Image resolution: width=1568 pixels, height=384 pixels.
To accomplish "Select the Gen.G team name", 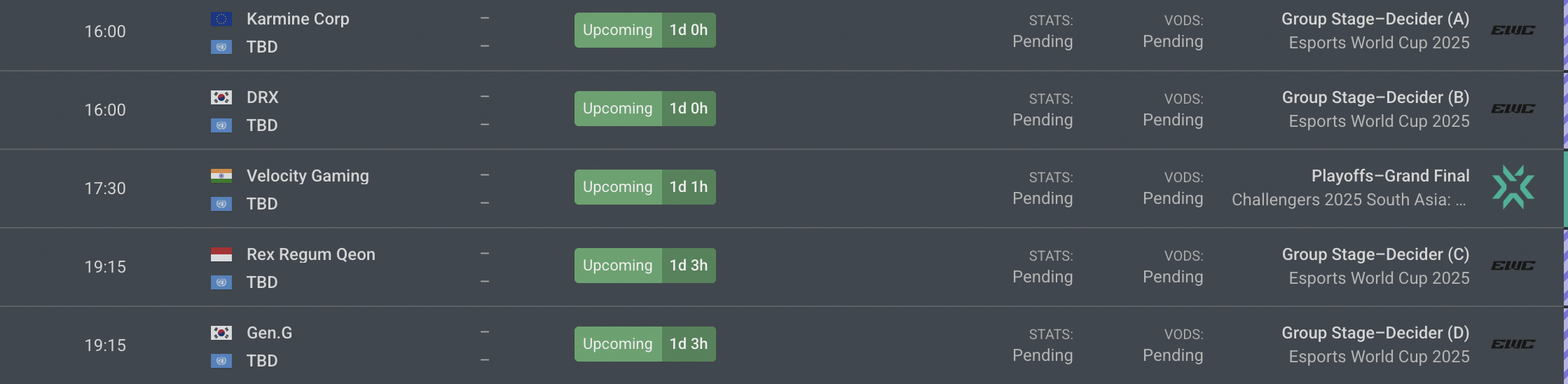I will pyautogui.click(x=269, y=333).
